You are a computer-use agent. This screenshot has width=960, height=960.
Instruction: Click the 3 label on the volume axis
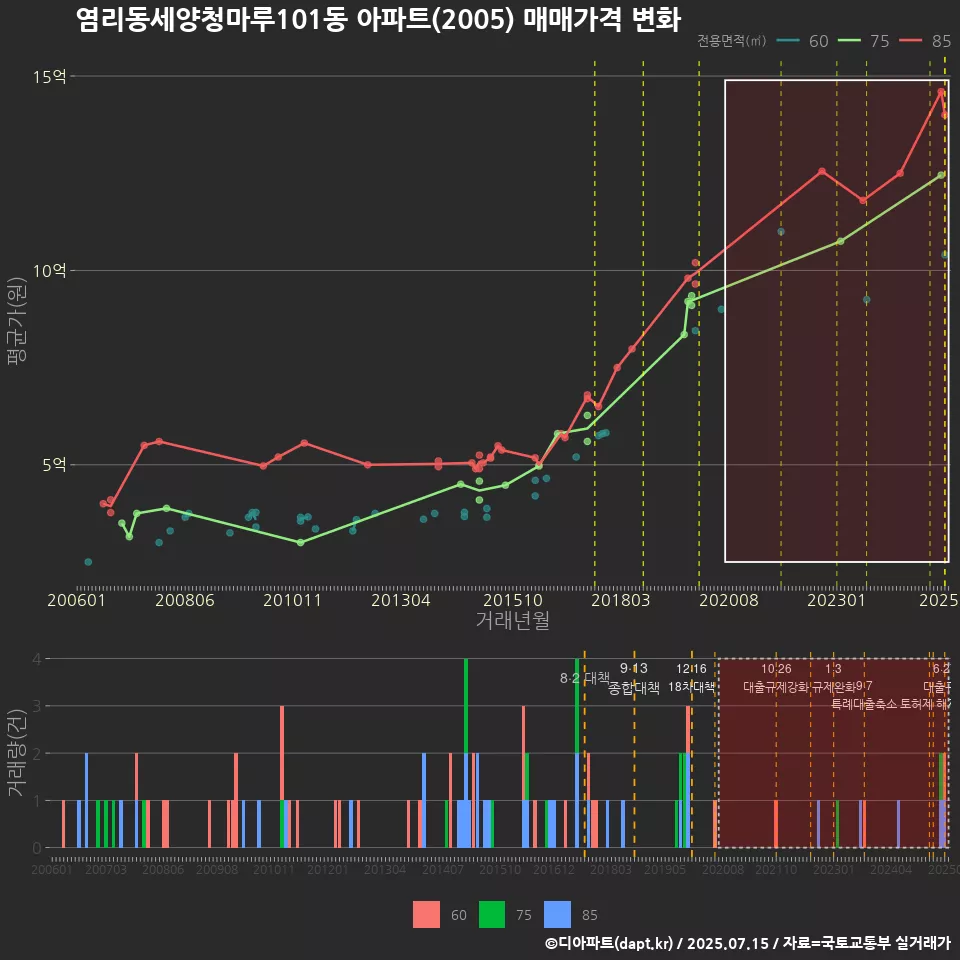tap(37, 706)
